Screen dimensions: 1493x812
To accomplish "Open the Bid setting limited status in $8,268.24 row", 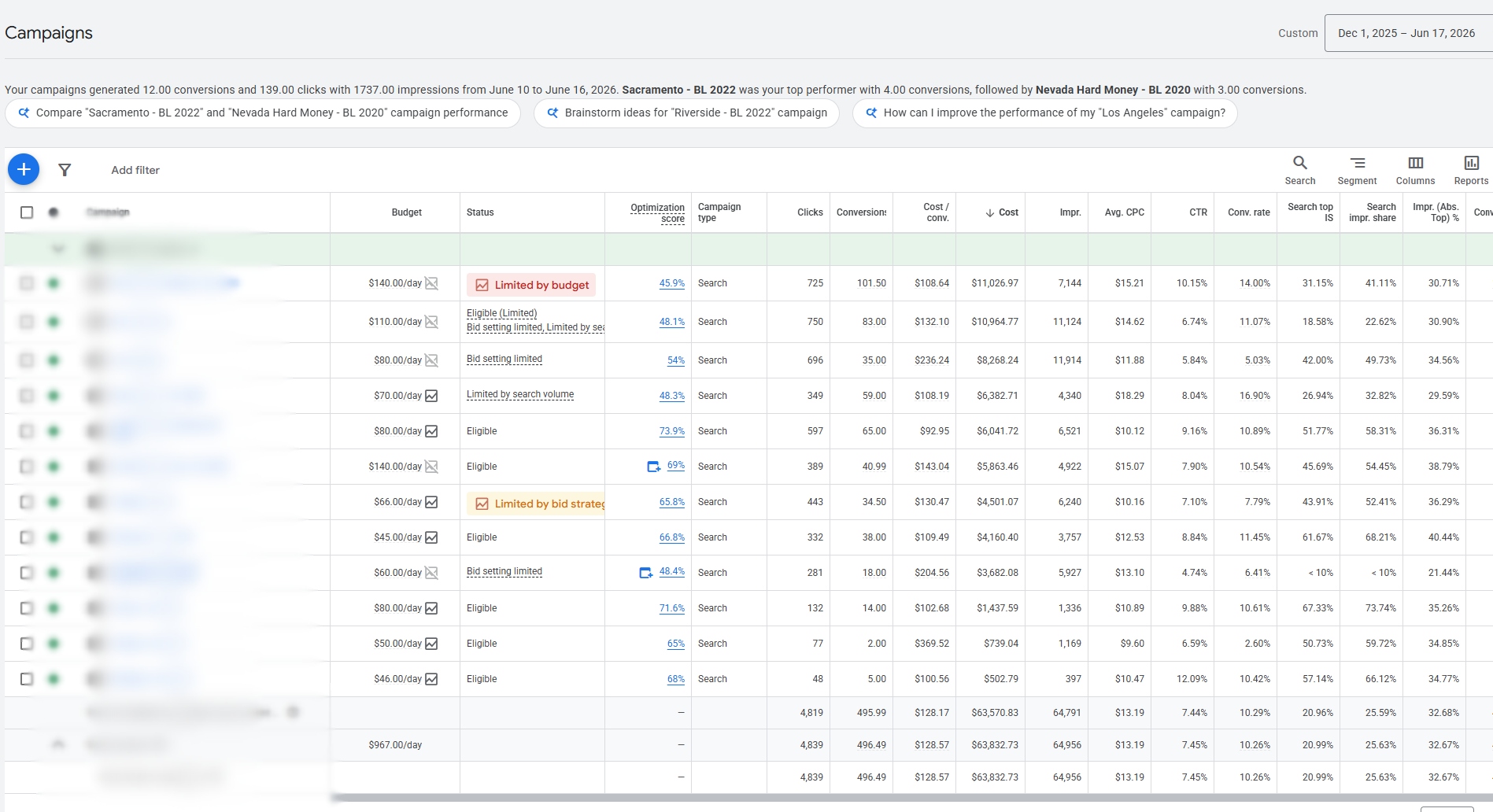I will [x=504, y=359].
